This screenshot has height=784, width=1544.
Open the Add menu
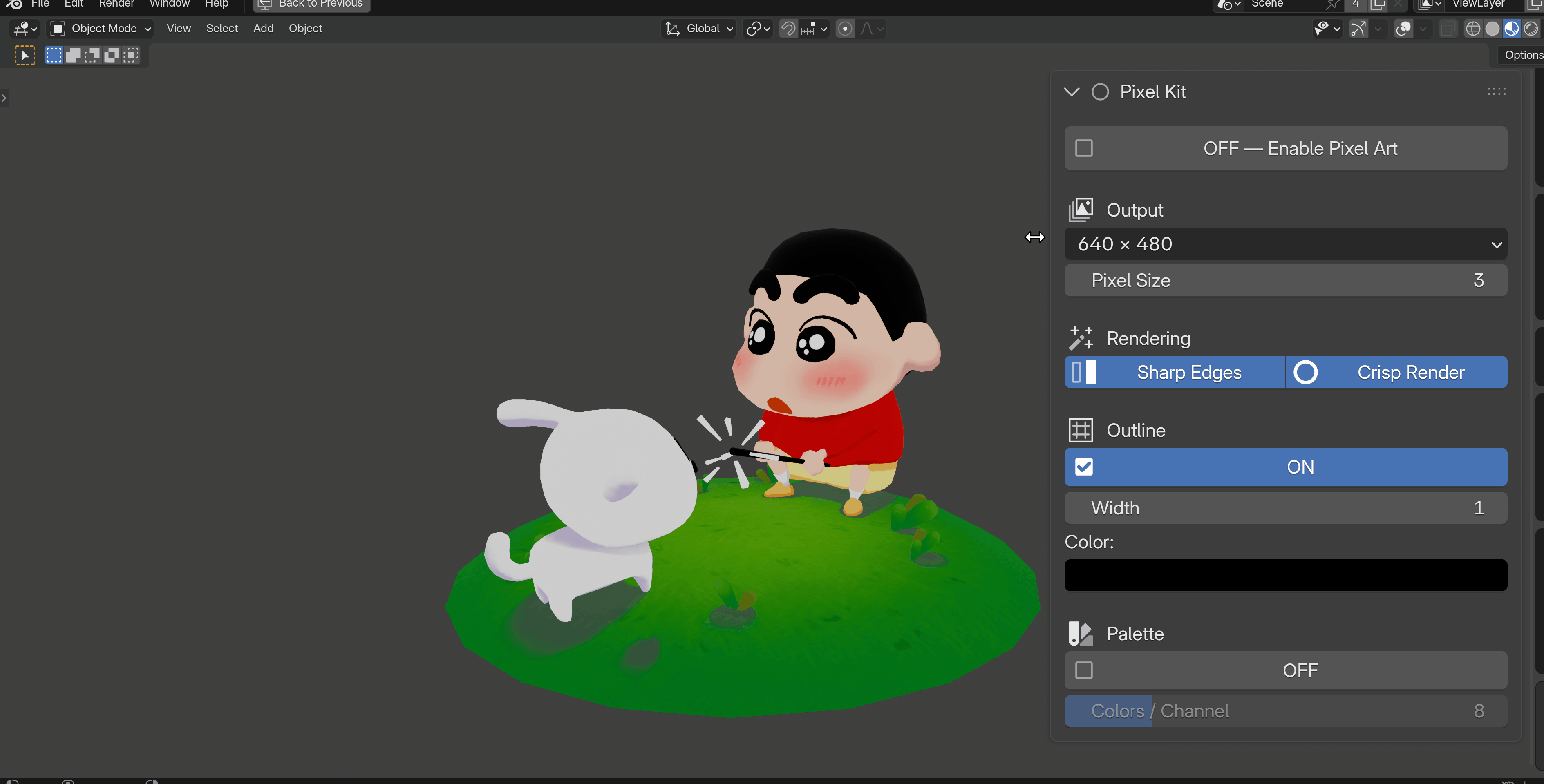[263, 29]
